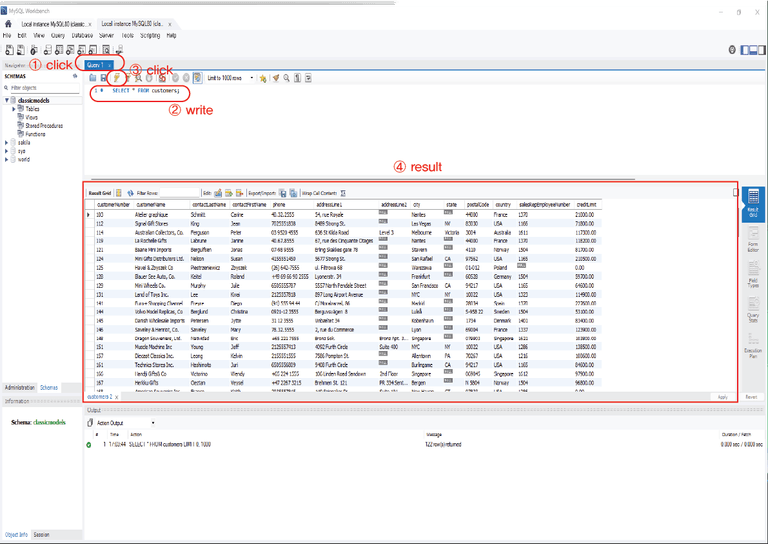The image size is (768, 544).
Task: Toggle invisible characters icon
Action: 297,78
